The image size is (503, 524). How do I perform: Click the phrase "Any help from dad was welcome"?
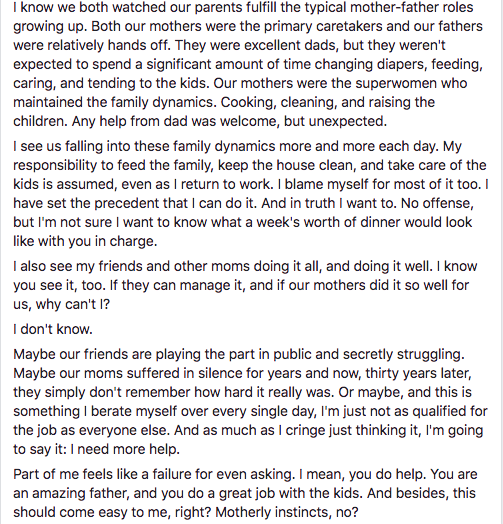pos(175,121)
